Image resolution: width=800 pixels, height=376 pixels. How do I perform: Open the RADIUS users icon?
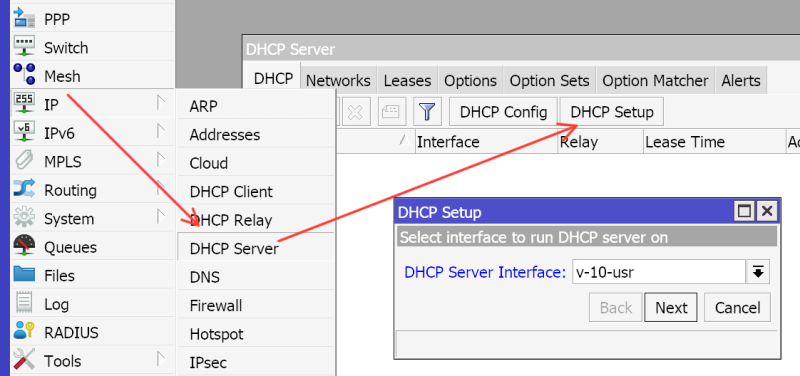pos(24,332)
